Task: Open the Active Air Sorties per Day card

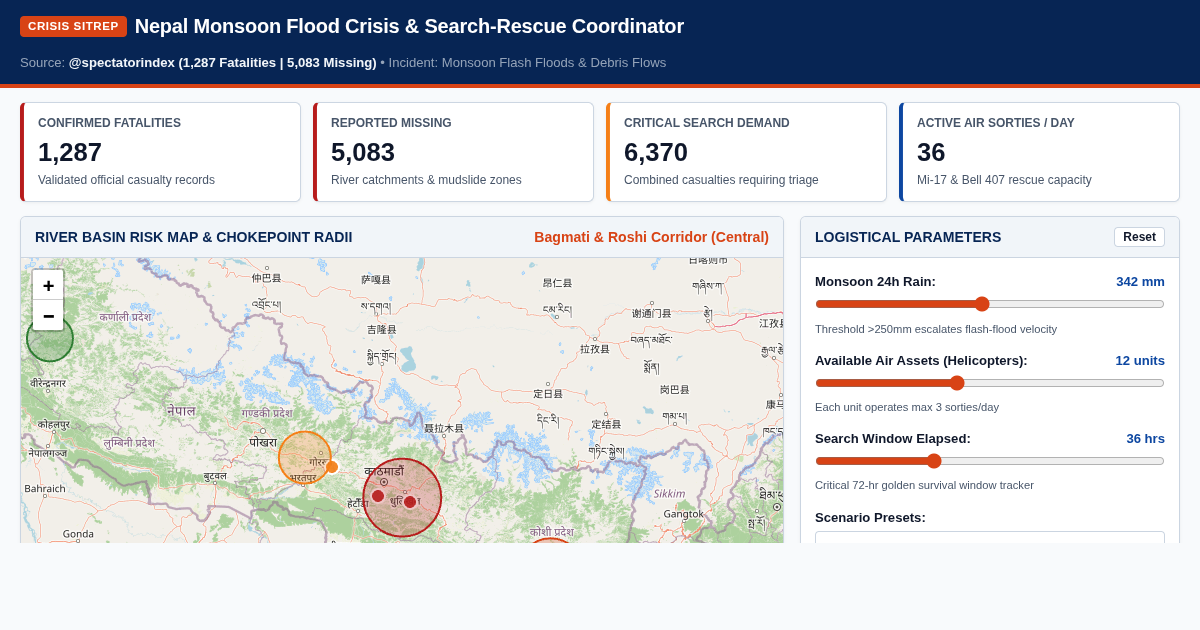Action: [1039, 152]
